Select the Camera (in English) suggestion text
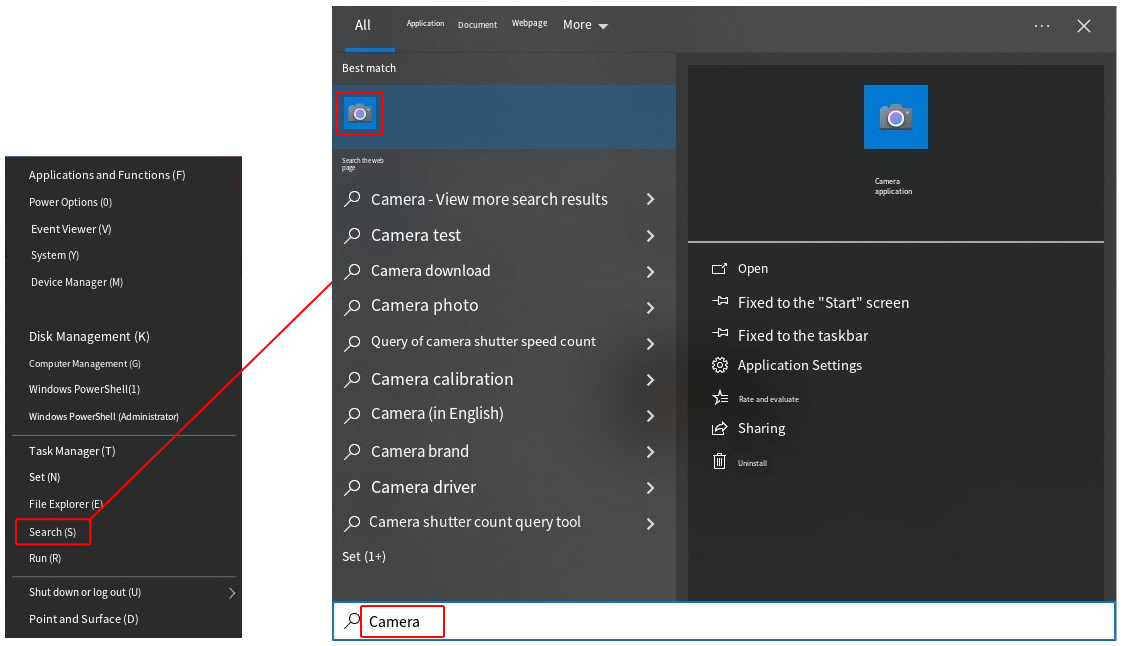Viewport: 1122px width, 646px height. [x=436, y=413]
